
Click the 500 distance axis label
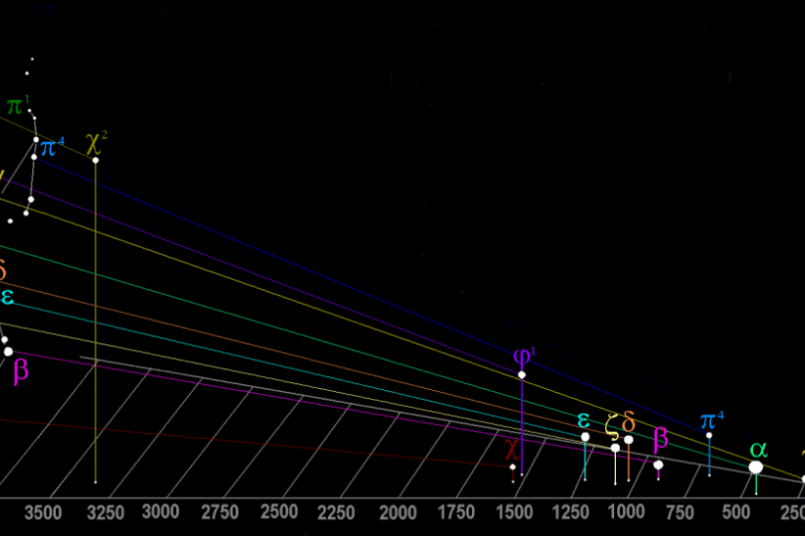click(x=736, y=513)
